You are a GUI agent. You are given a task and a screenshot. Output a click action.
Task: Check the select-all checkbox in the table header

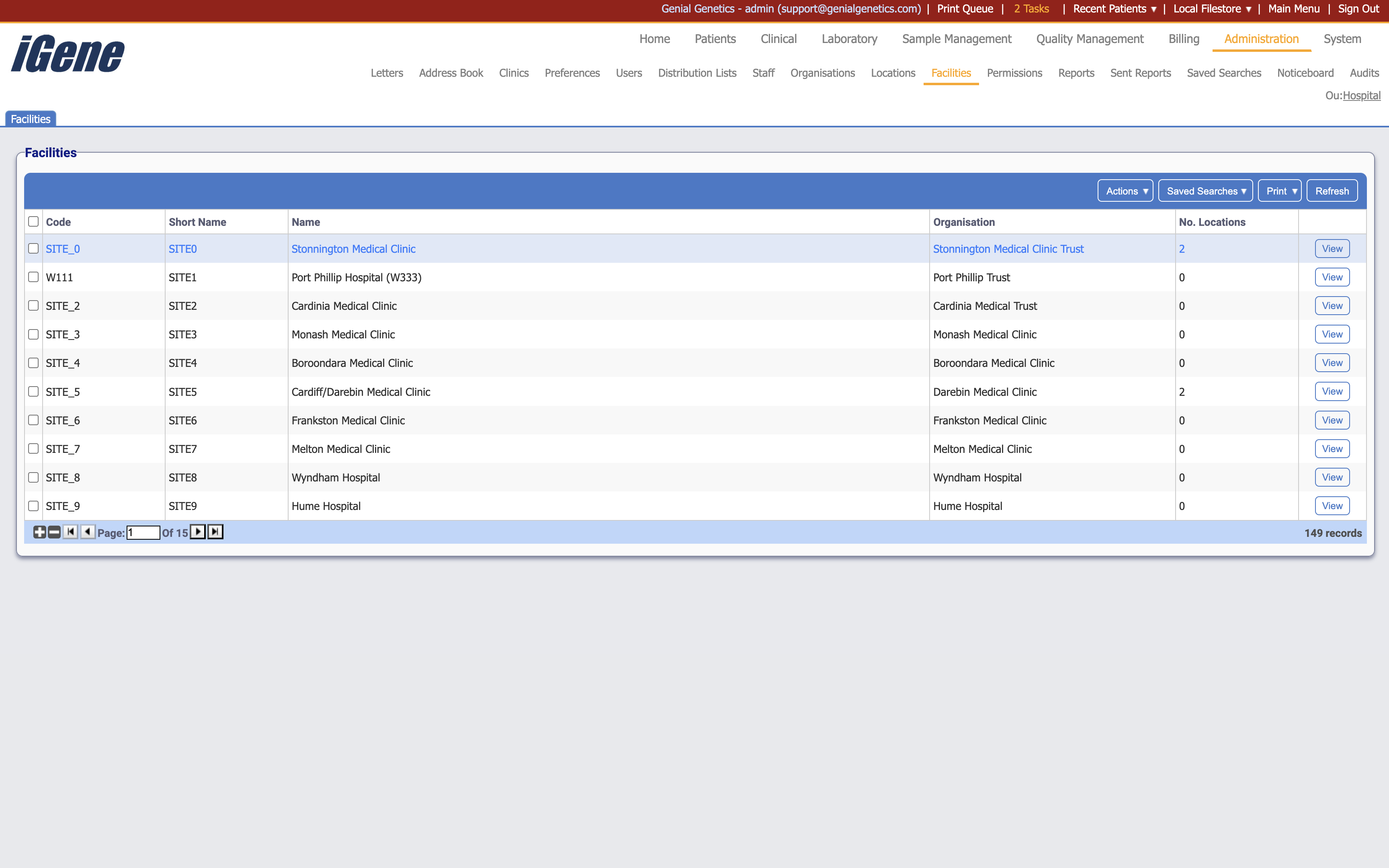(x=33, y=221)
